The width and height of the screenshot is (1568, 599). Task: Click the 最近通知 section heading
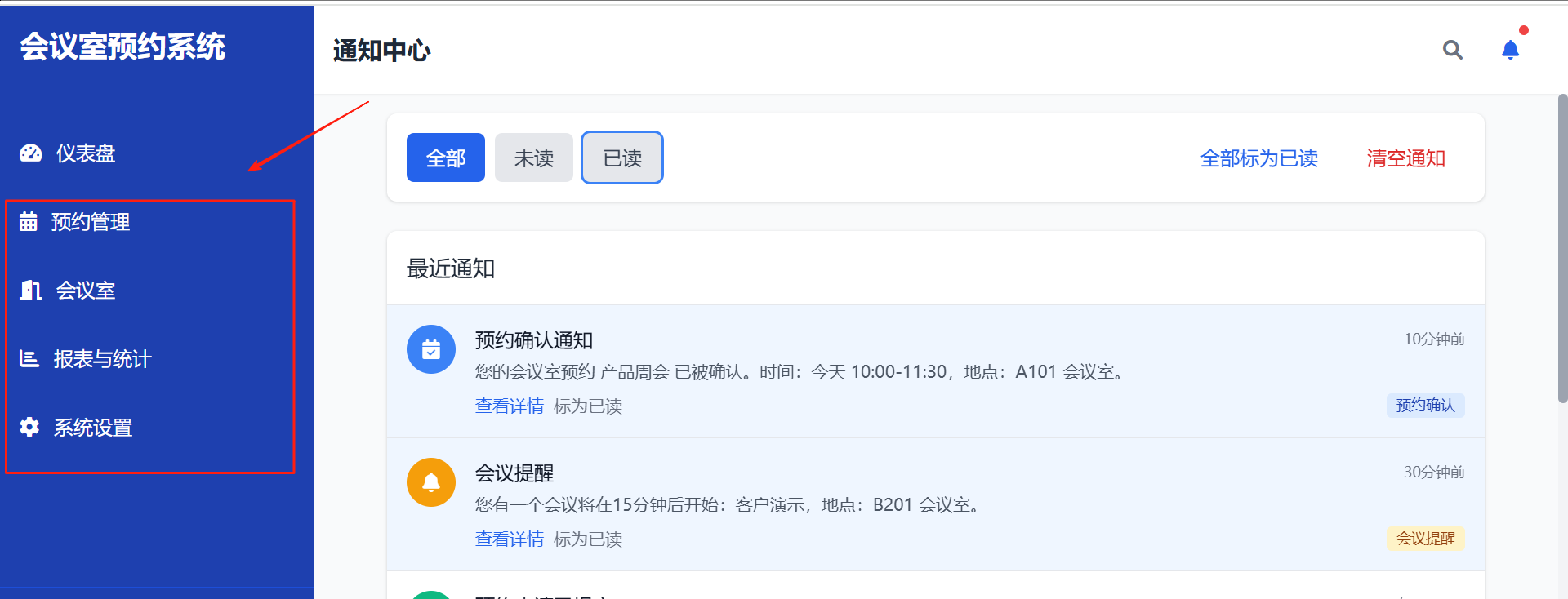451,268
